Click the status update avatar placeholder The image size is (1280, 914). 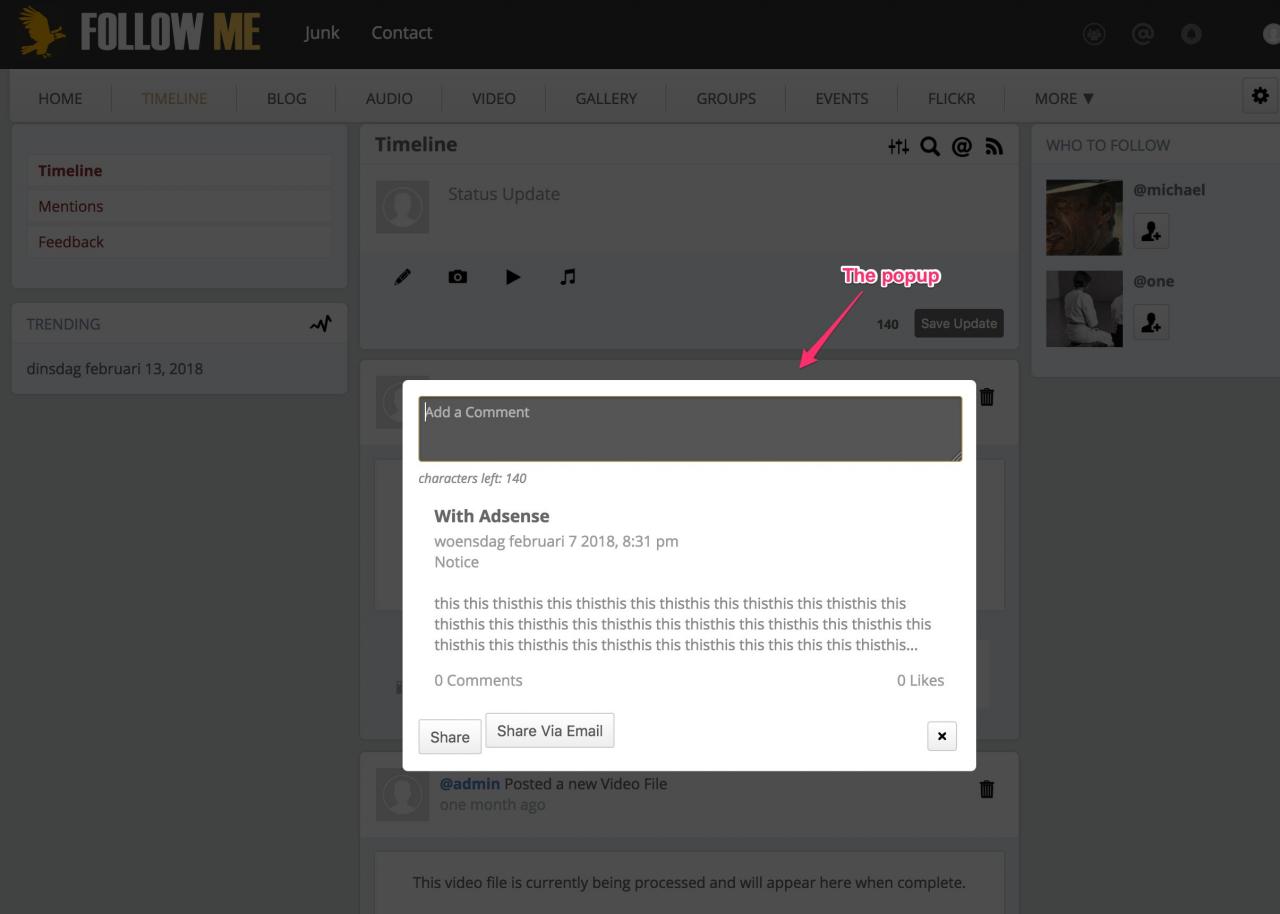pyautogui.click(x=402, y=207)
